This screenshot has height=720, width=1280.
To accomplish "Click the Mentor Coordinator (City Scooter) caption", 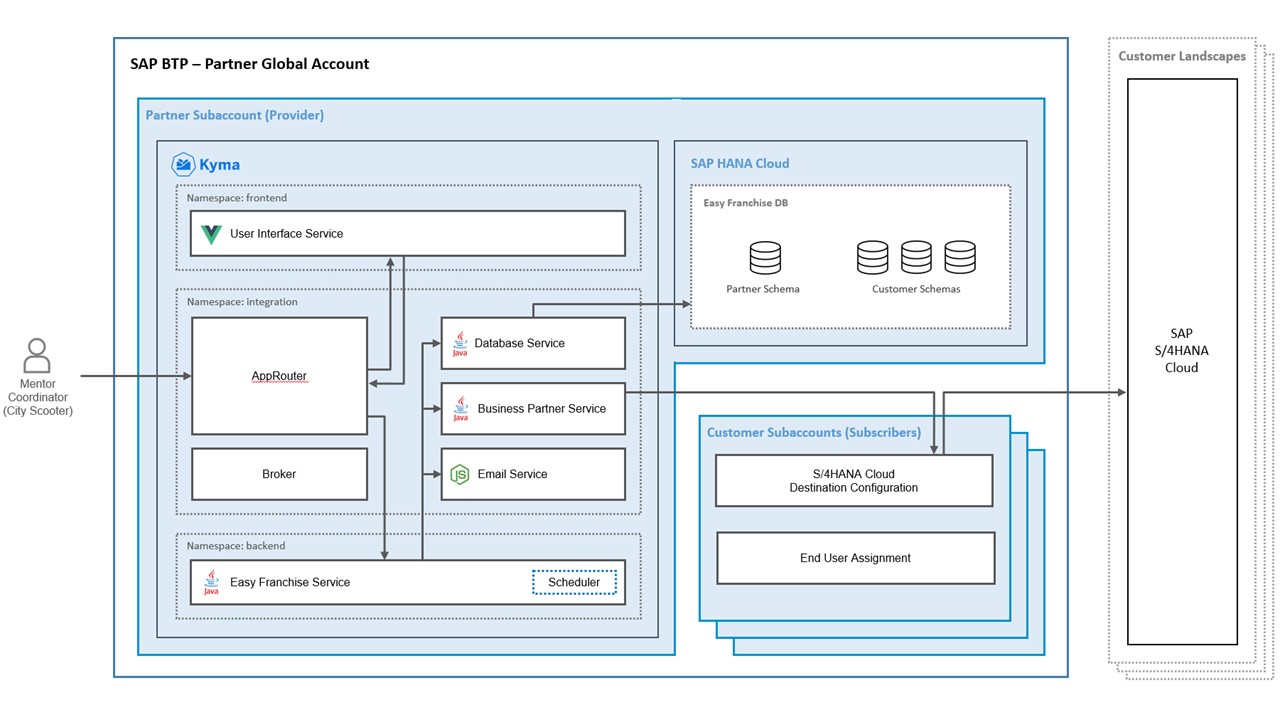I will (38, 397).
